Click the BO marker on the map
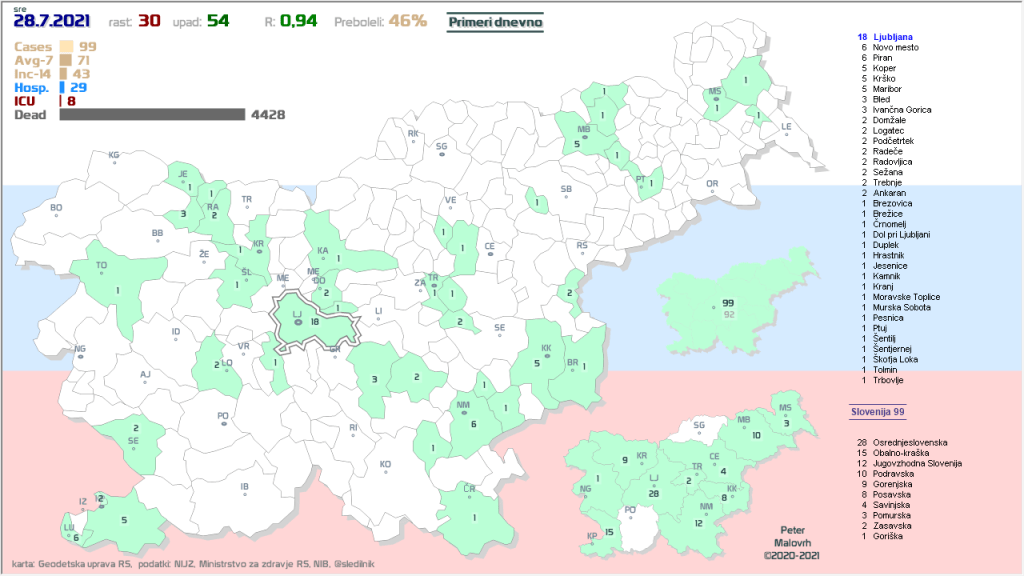 click(x=56, y=210)
